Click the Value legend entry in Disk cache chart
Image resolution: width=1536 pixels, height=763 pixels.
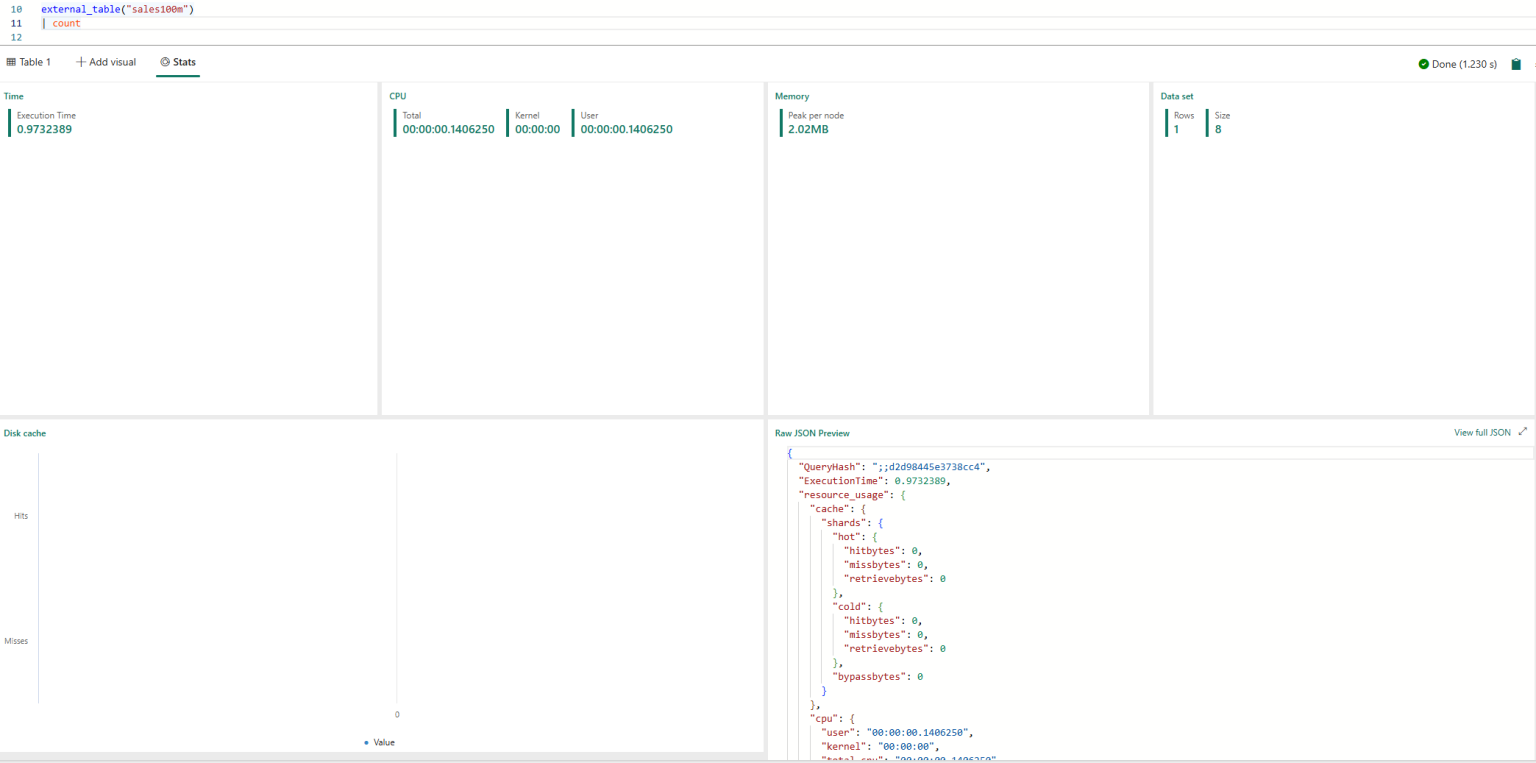[x=380, y=742]
